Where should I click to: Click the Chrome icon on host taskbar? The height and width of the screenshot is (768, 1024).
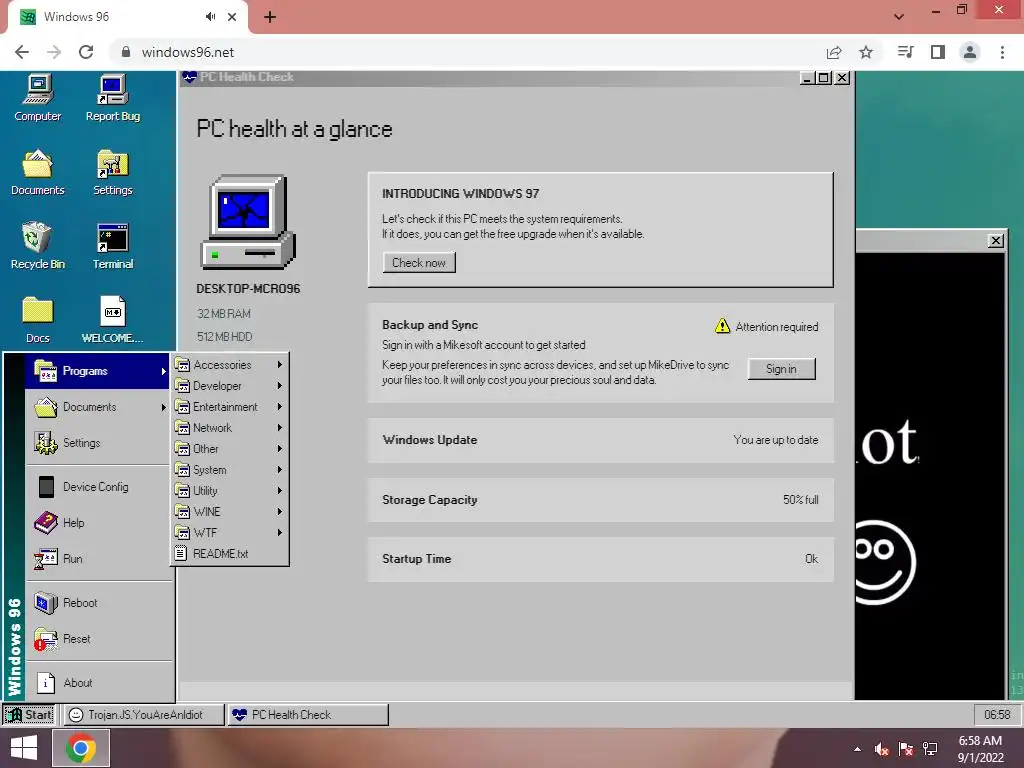coord(80,748)
